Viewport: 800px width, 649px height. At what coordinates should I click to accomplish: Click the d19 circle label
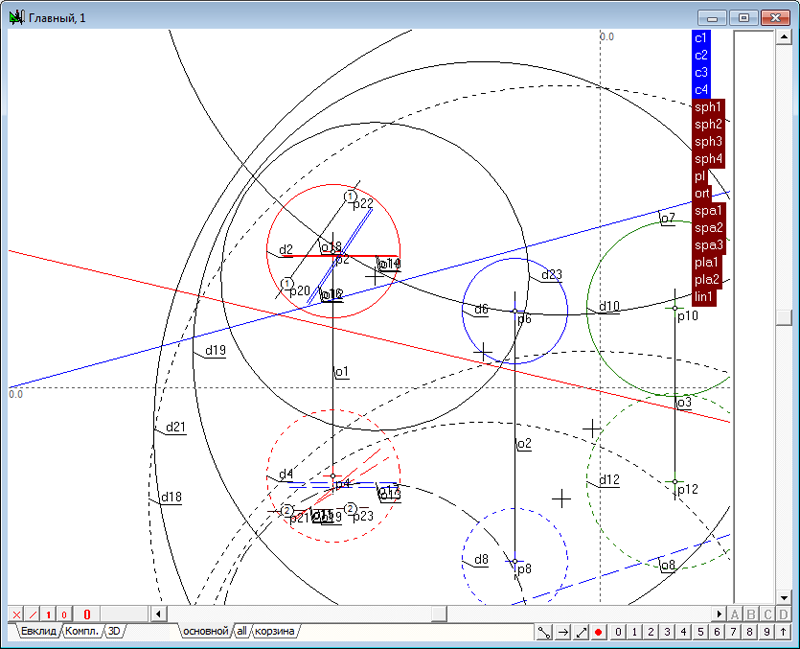click(x=215, y=351)
